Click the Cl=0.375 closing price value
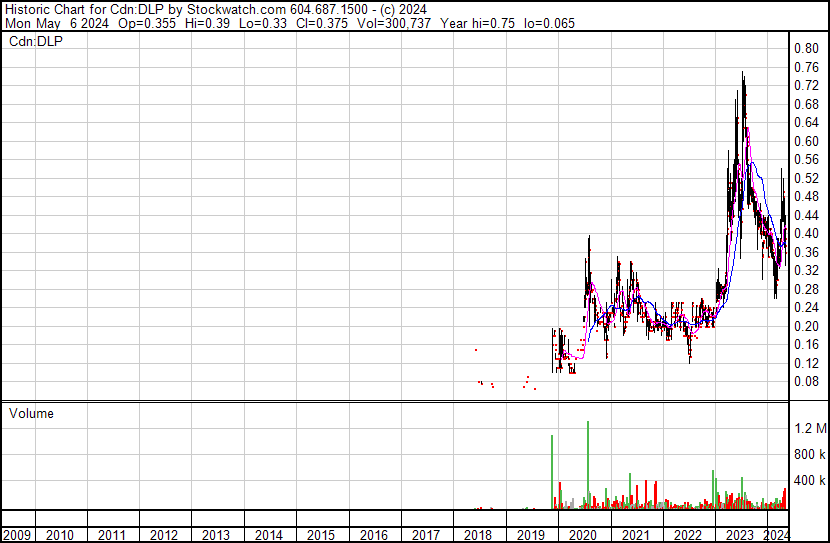 click(x=322, y=23)
